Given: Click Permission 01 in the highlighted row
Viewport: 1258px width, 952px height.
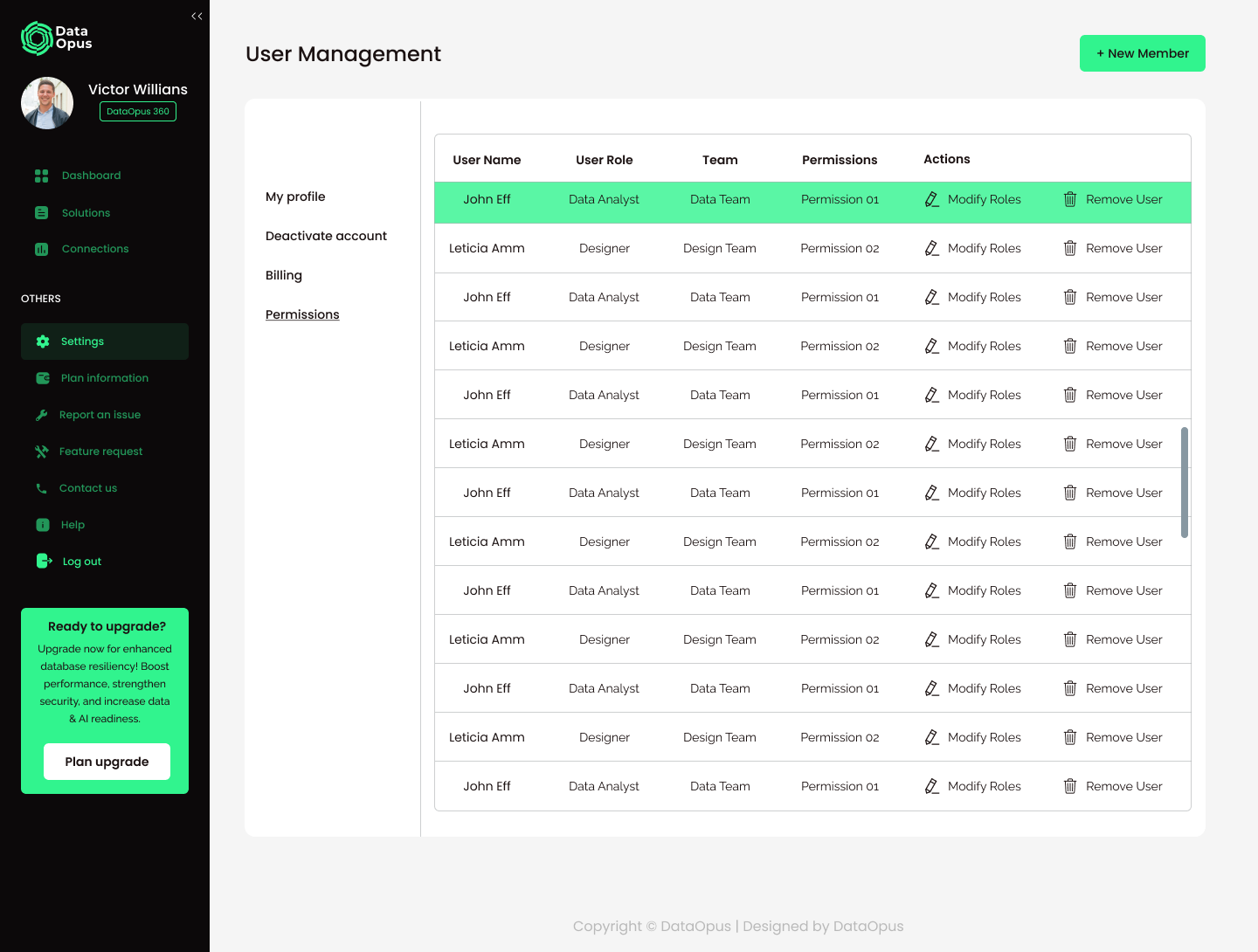Looking at the screenshot, I should tap(840, 199).
